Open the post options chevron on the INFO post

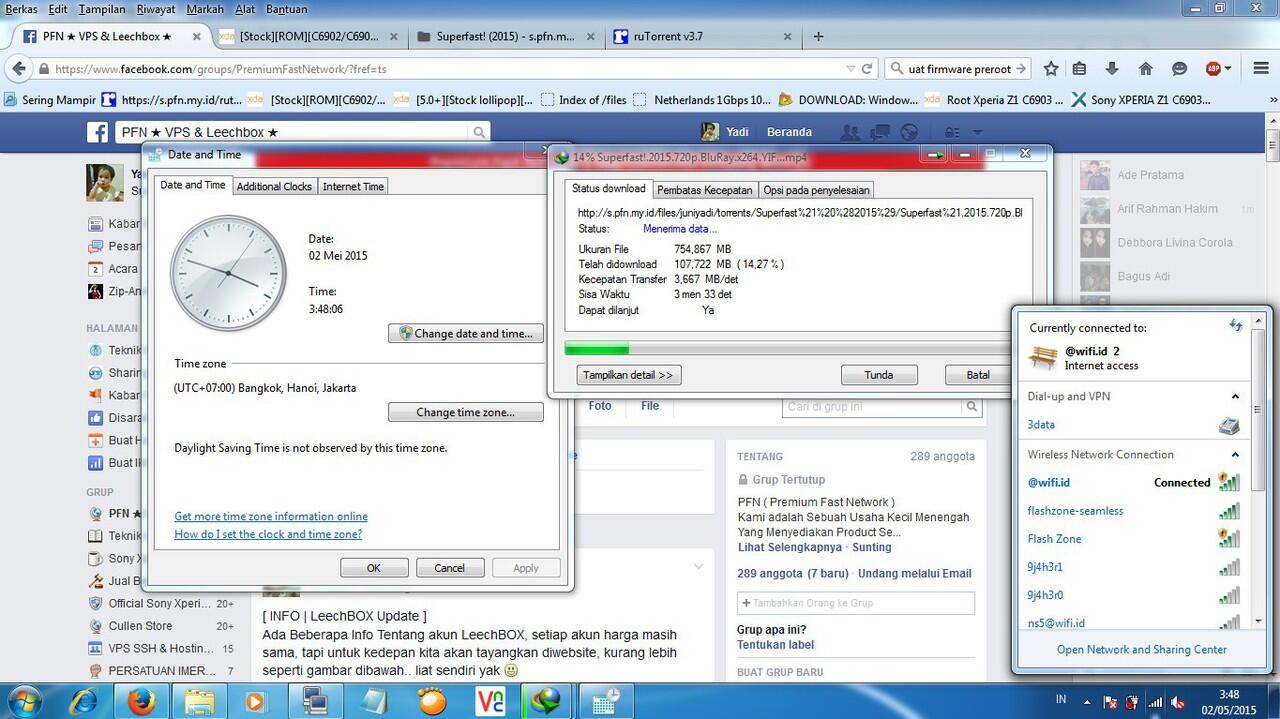tap(698, 567)
